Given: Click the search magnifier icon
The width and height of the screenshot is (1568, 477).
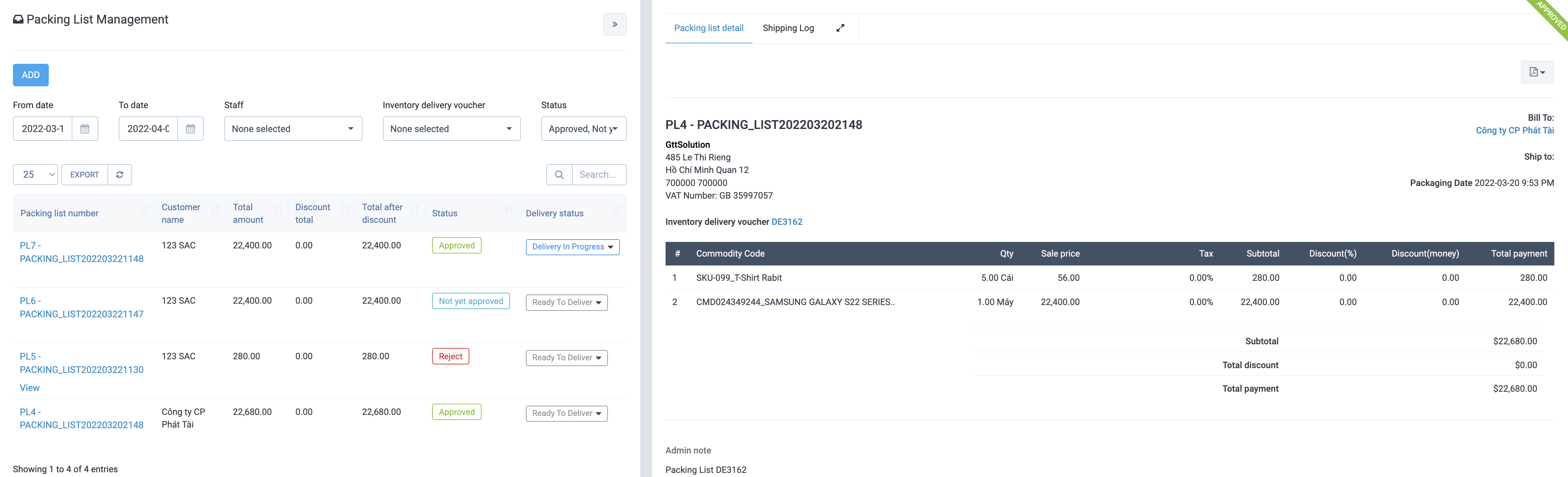Looking at the screenshot, I should pyautogui.click(x=559, y=175).
